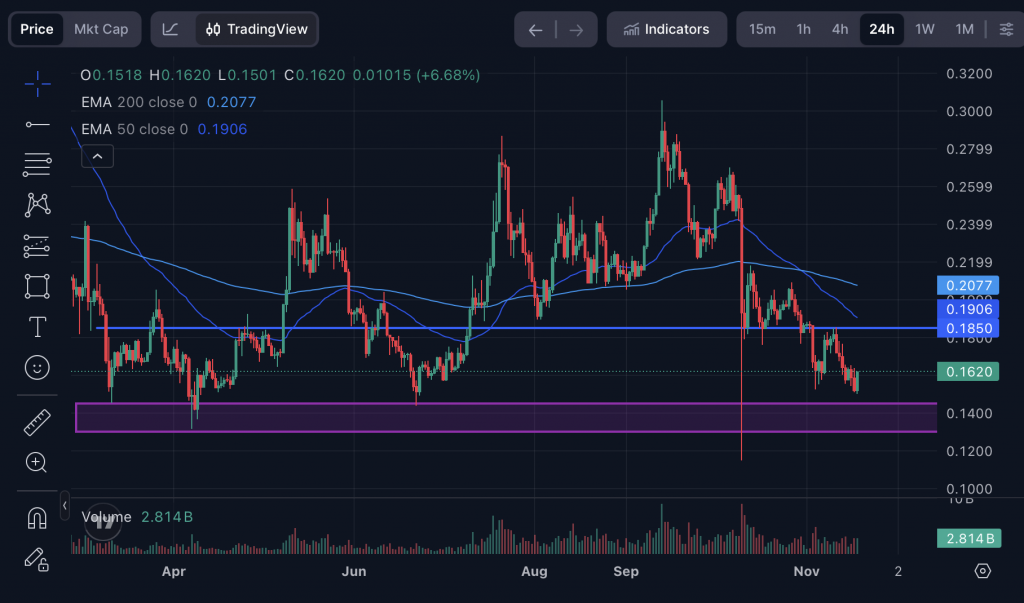Open the emoji icons tool
Screen dimensions: 1024x603
coord(37,368)
